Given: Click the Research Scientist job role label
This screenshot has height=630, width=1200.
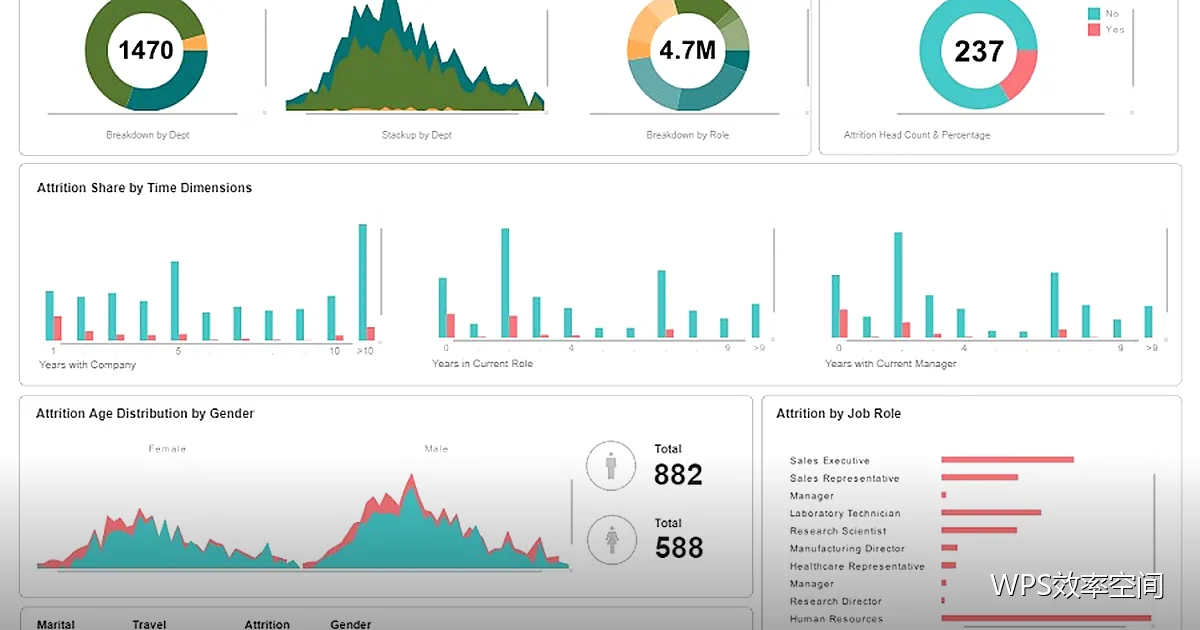Looking at the screenshot, I should (x=838, y=531).
